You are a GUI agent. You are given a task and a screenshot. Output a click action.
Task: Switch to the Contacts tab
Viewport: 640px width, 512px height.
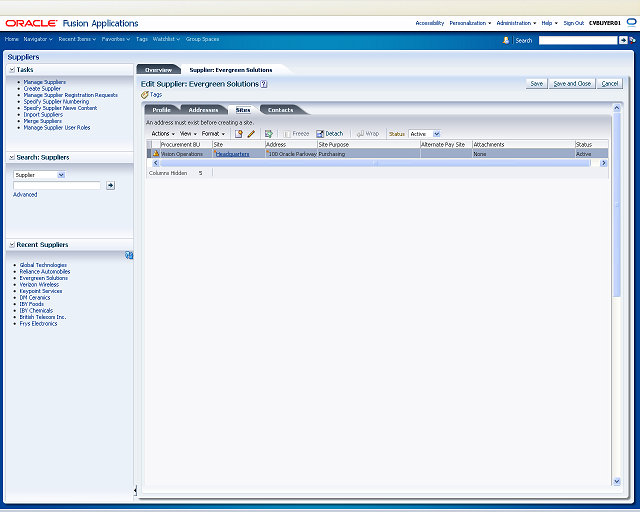click(280, 110)
